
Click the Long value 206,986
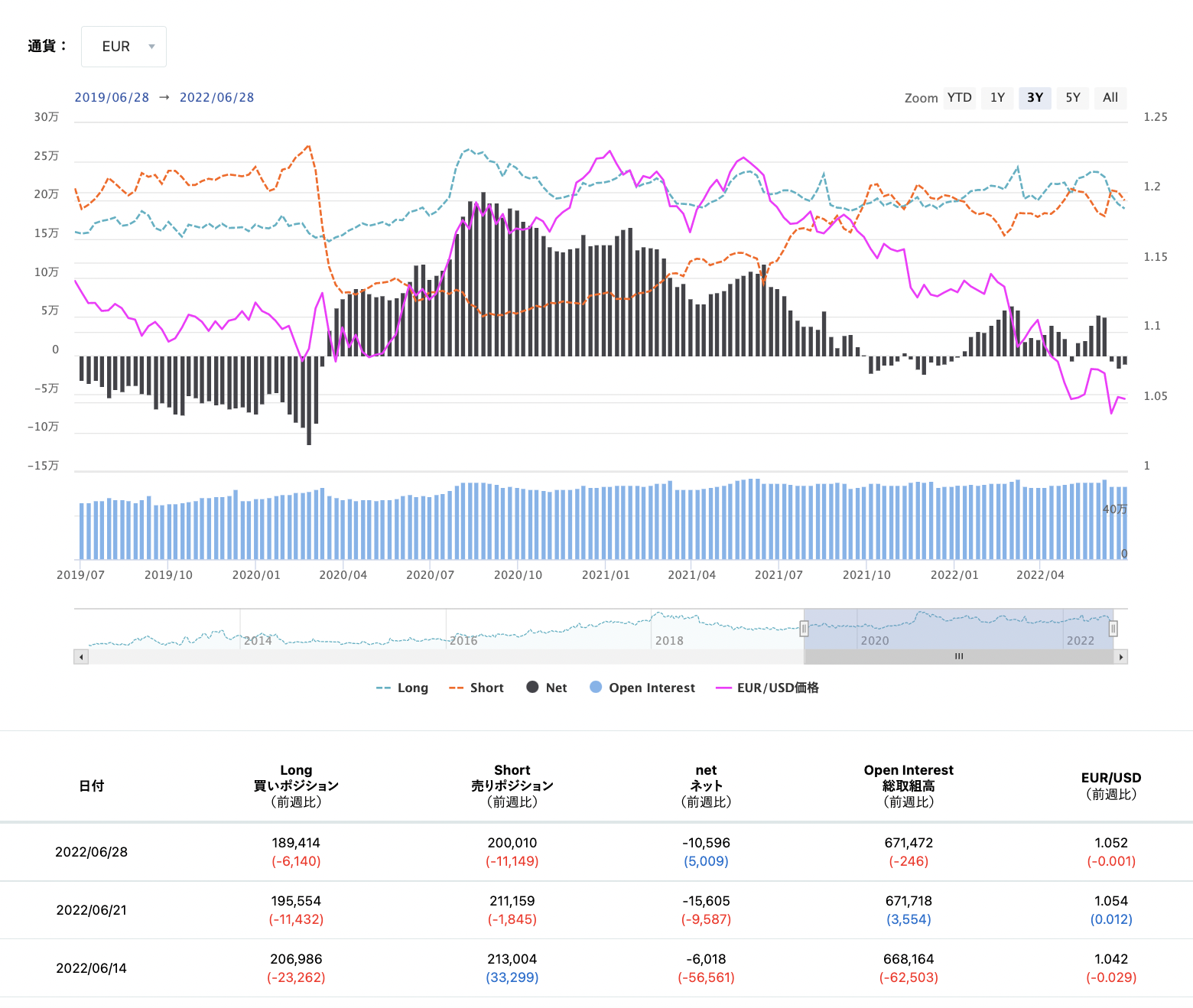tap(296, 959)
